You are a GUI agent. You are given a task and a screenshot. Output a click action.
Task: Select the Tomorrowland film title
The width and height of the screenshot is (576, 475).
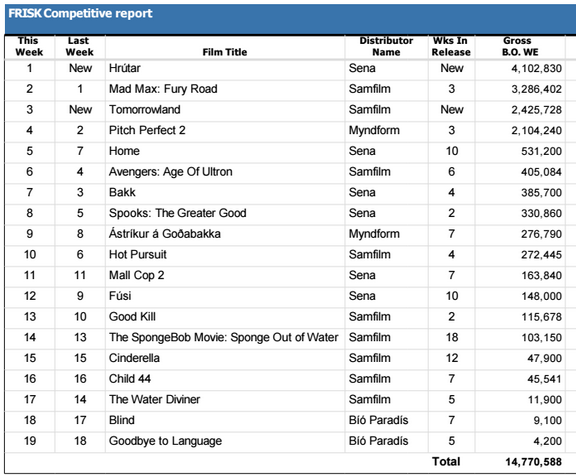click(144, 109)
